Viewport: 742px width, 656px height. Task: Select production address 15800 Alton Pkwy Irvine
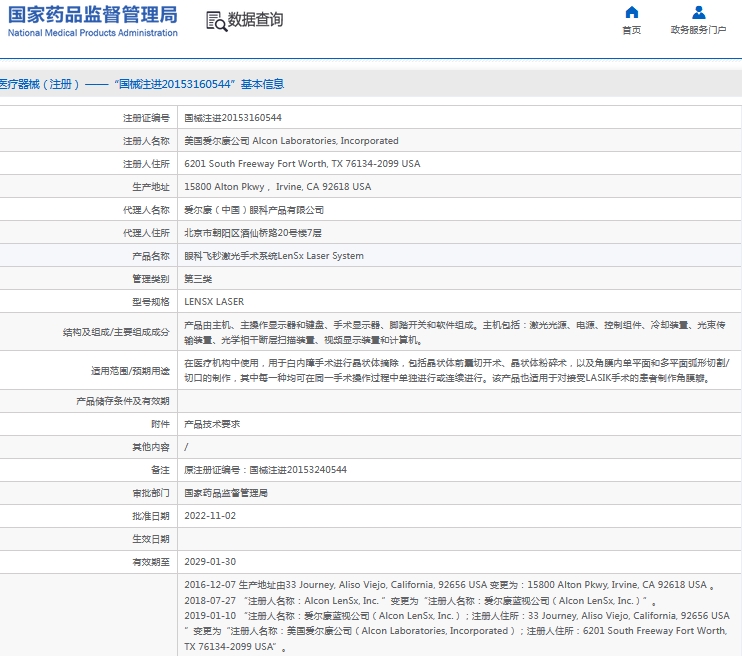(x=278, y=187)
